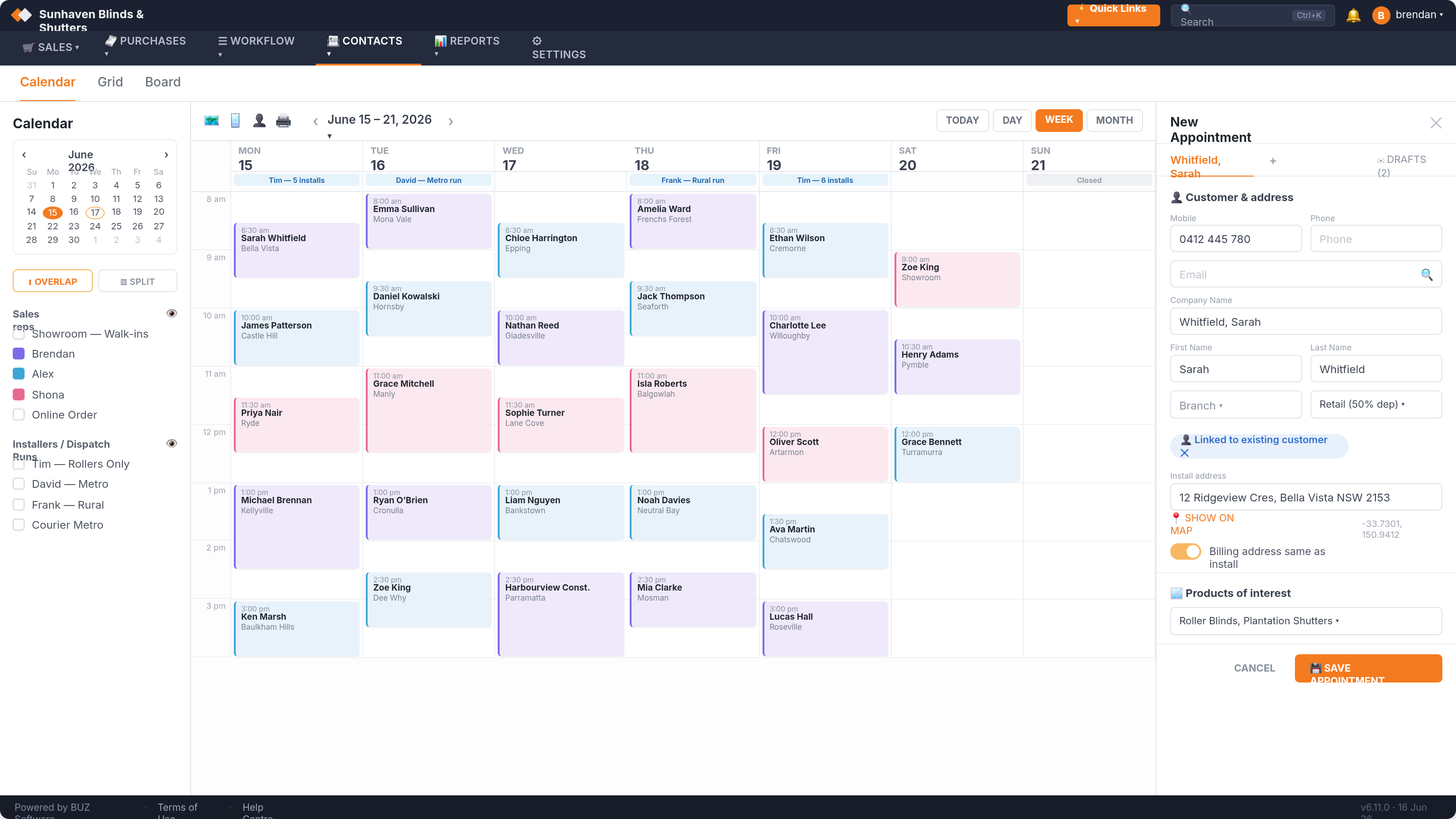Open the date range dropdown caret
This screenshot has width=1456, height=819.
pos(329,136)
